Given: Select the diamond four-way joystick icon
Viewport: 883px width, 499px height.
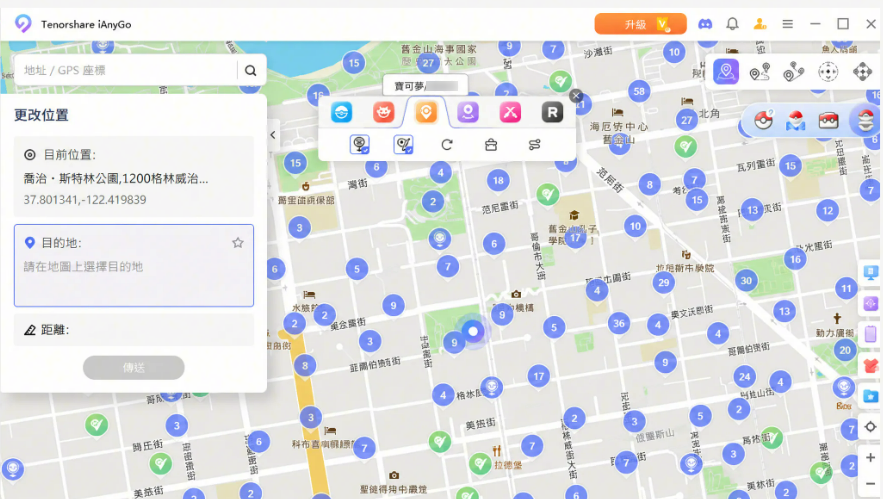Looking at the screenshot, I should pyautogui.click(x=862, y=72).
